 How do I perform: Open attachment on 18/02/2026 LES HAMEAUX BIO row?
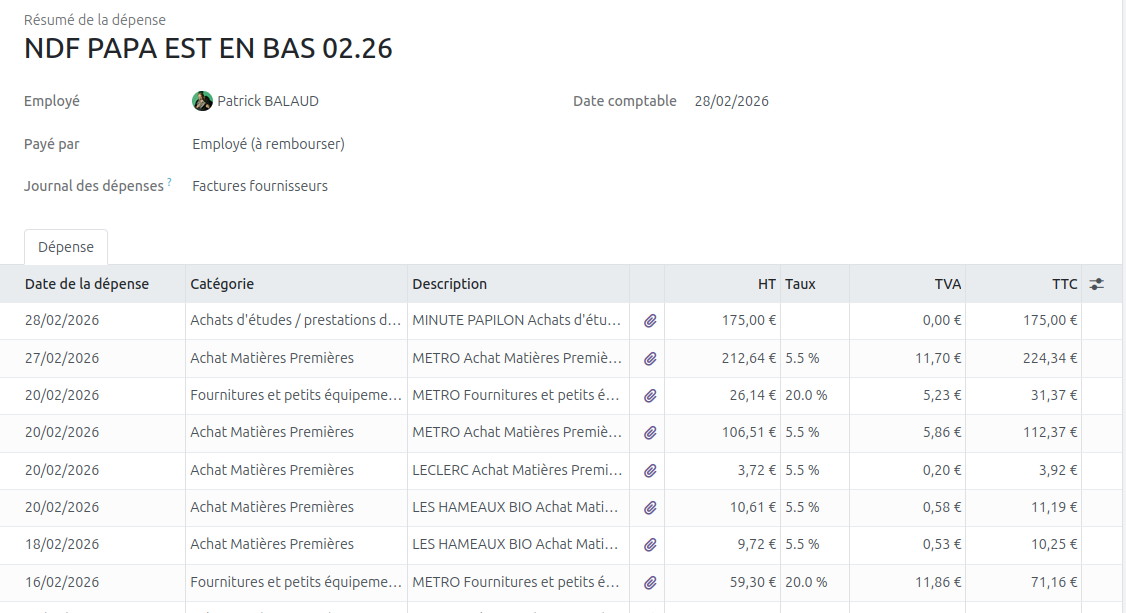click(650, 545)
